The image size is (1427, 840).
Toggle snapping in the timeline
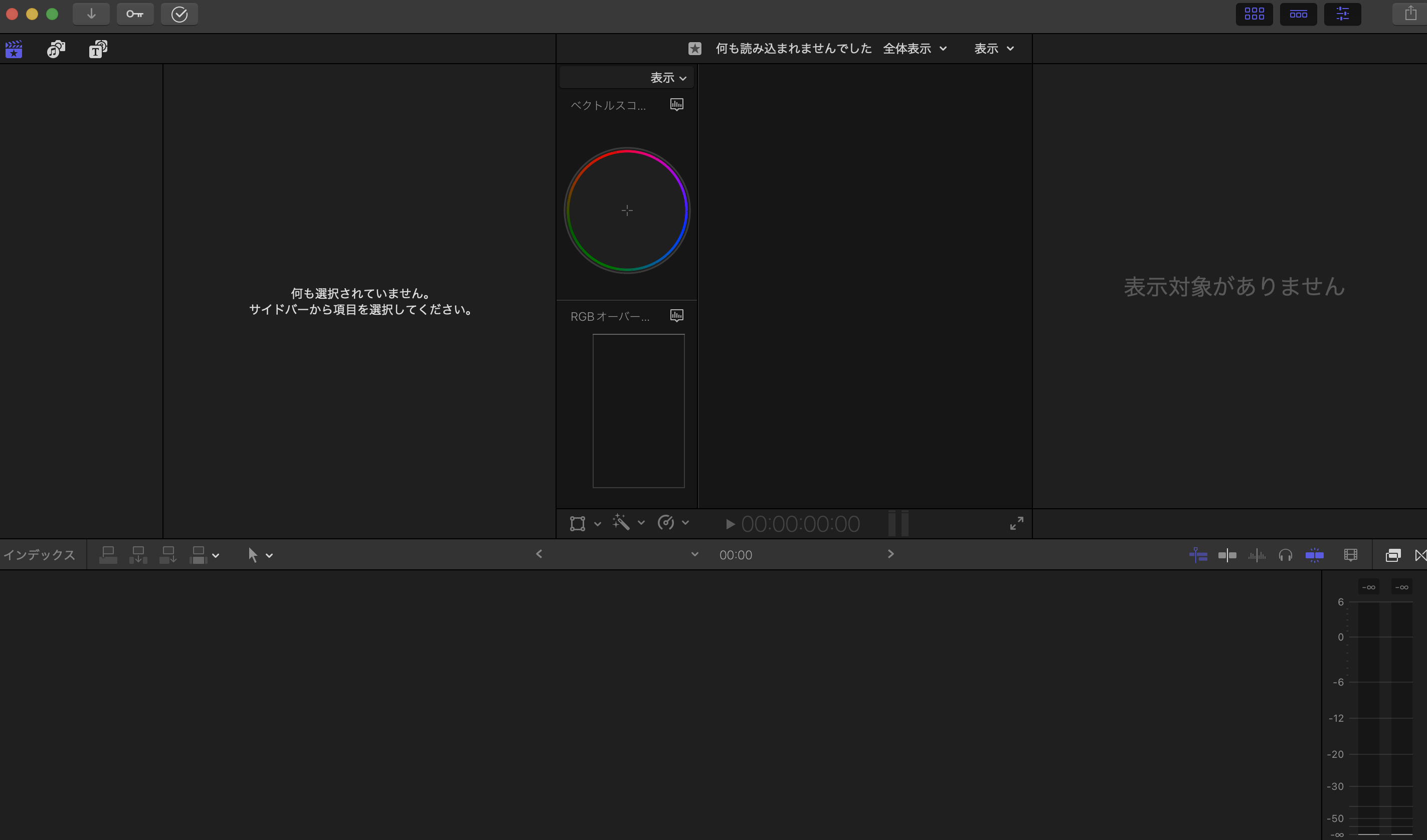tap(1314, 555)
